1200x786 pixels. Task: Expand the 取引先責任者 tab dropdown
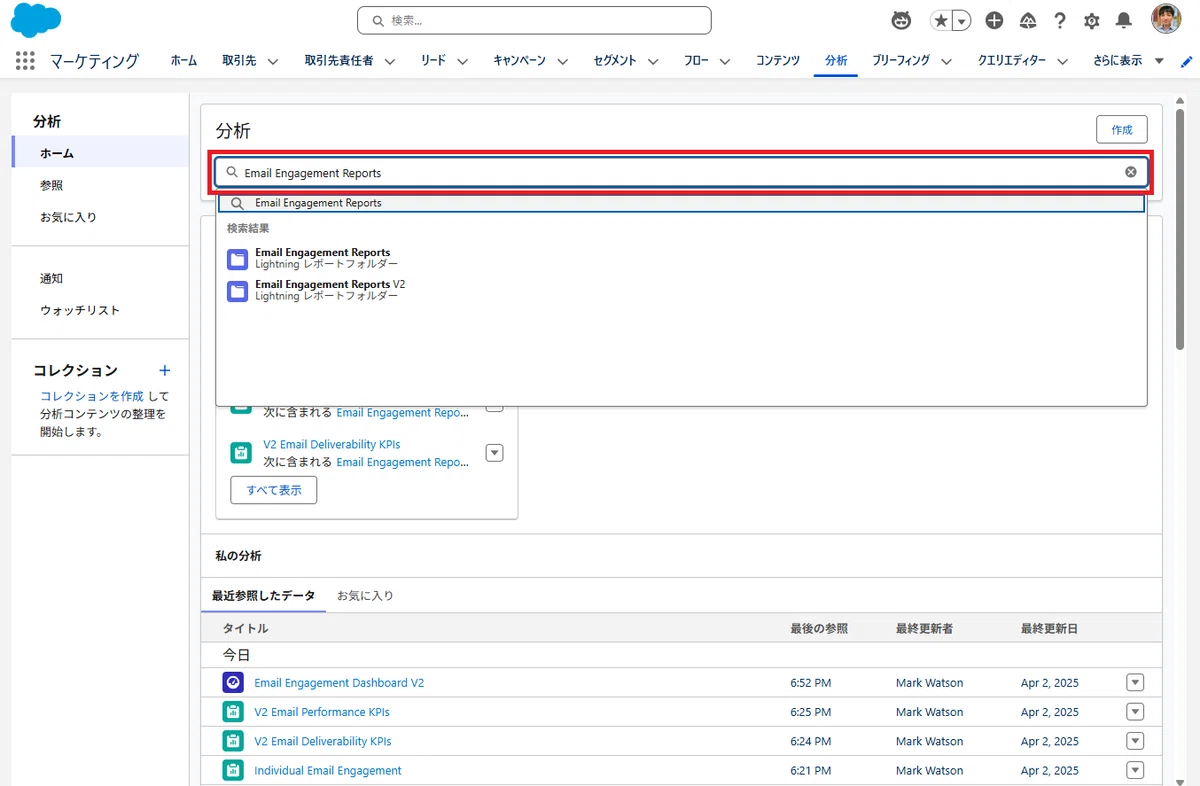coord(389,61)
